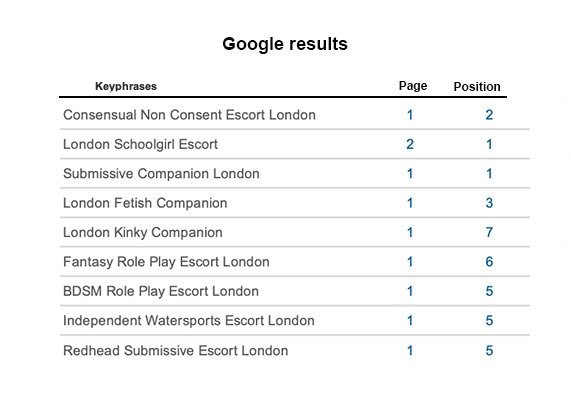The height and width of the screenshot is (400, 571).
Task: Click position value 6 for Fantasy Role Play
Action: [489, 262]
